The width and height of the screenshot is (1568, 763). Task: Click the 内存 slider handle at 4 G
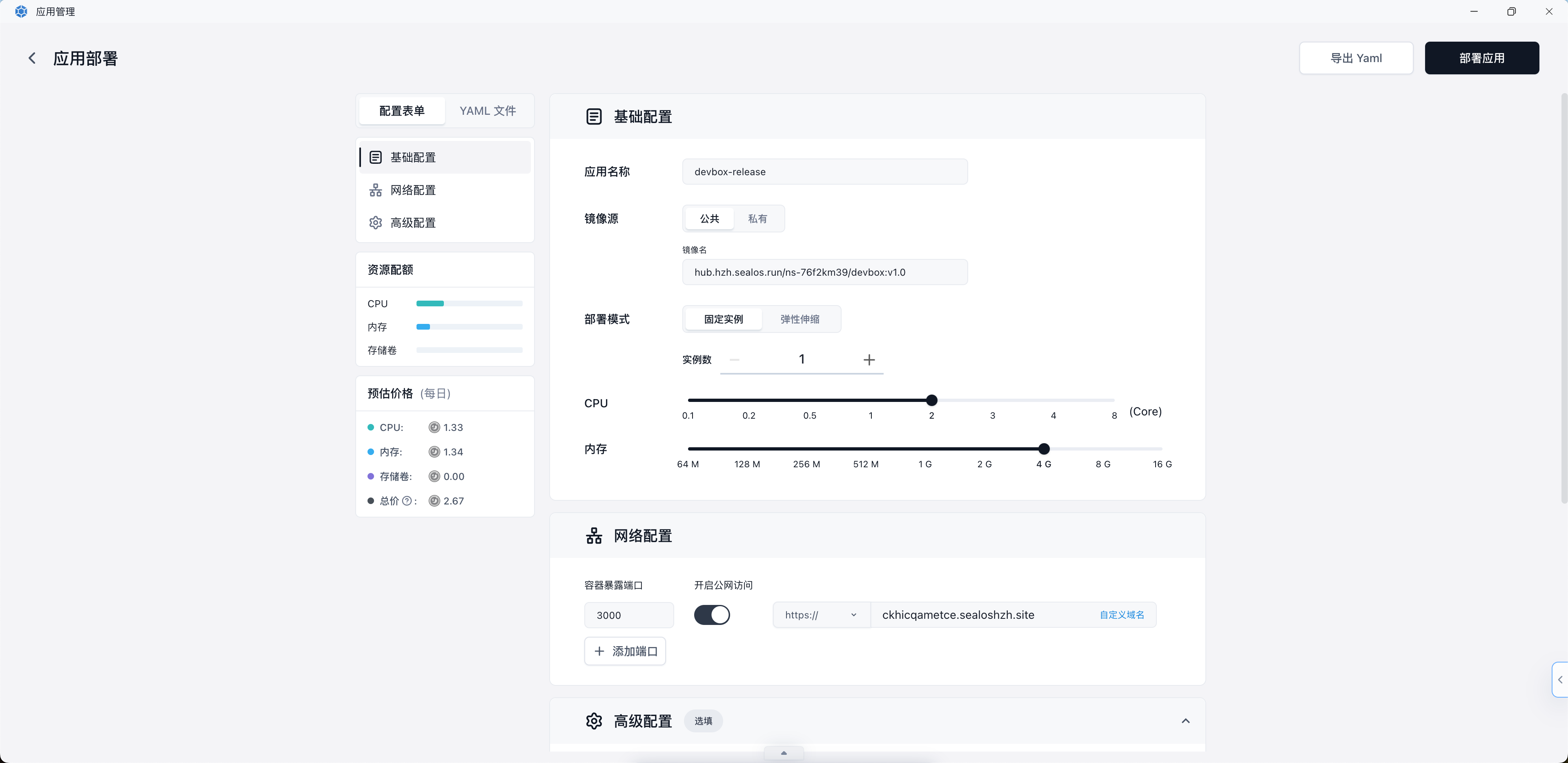tap(1044, 449)
